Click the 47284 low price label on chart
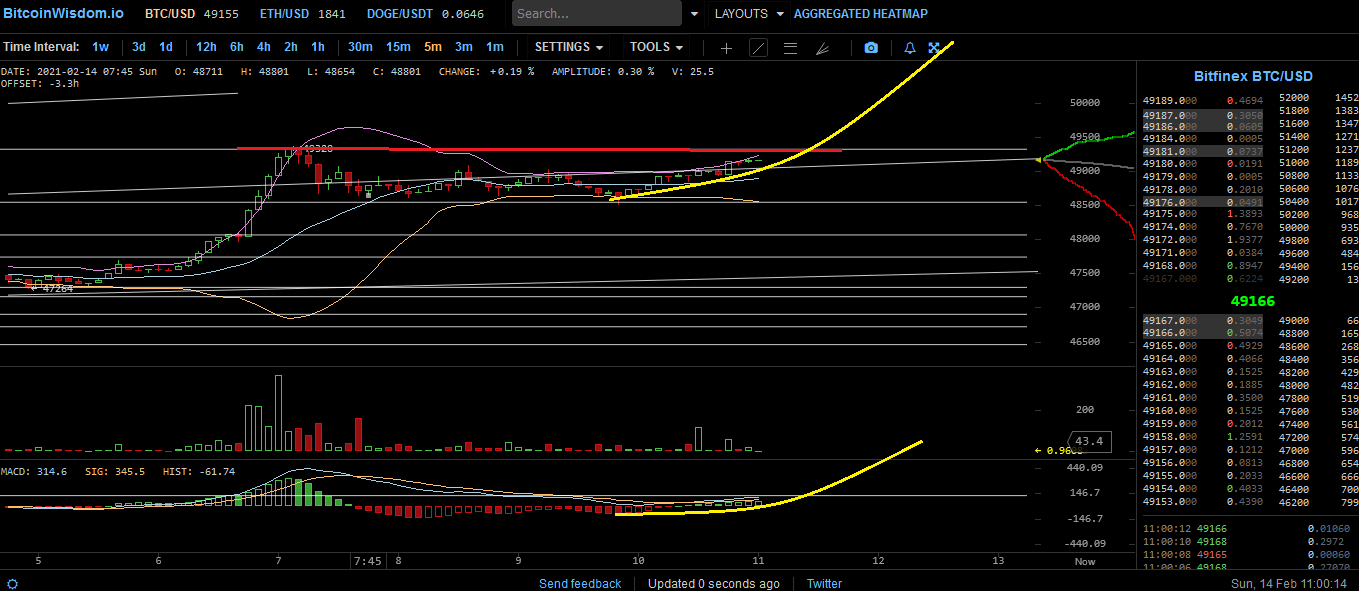The width and height of the screenshot is (1359, 591). [x=58, y=288]
